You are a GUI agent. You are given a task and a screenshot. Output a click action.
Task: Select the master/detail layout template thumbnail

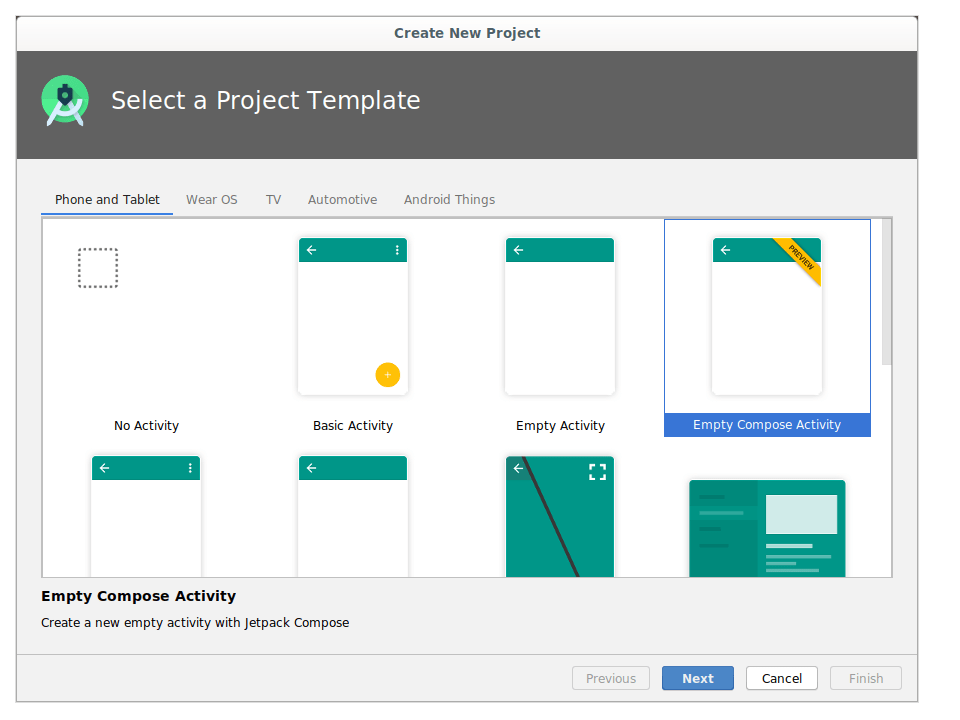pyautogui.click(x=767, y=528)
